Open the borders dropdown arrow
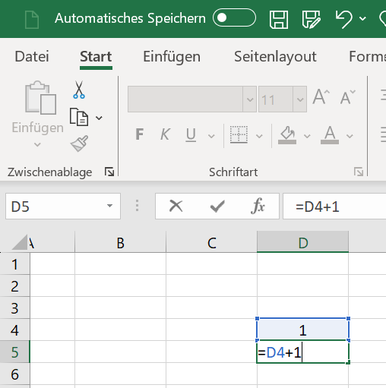This screenshot has height=388, width=386. (x=259, y=136)
